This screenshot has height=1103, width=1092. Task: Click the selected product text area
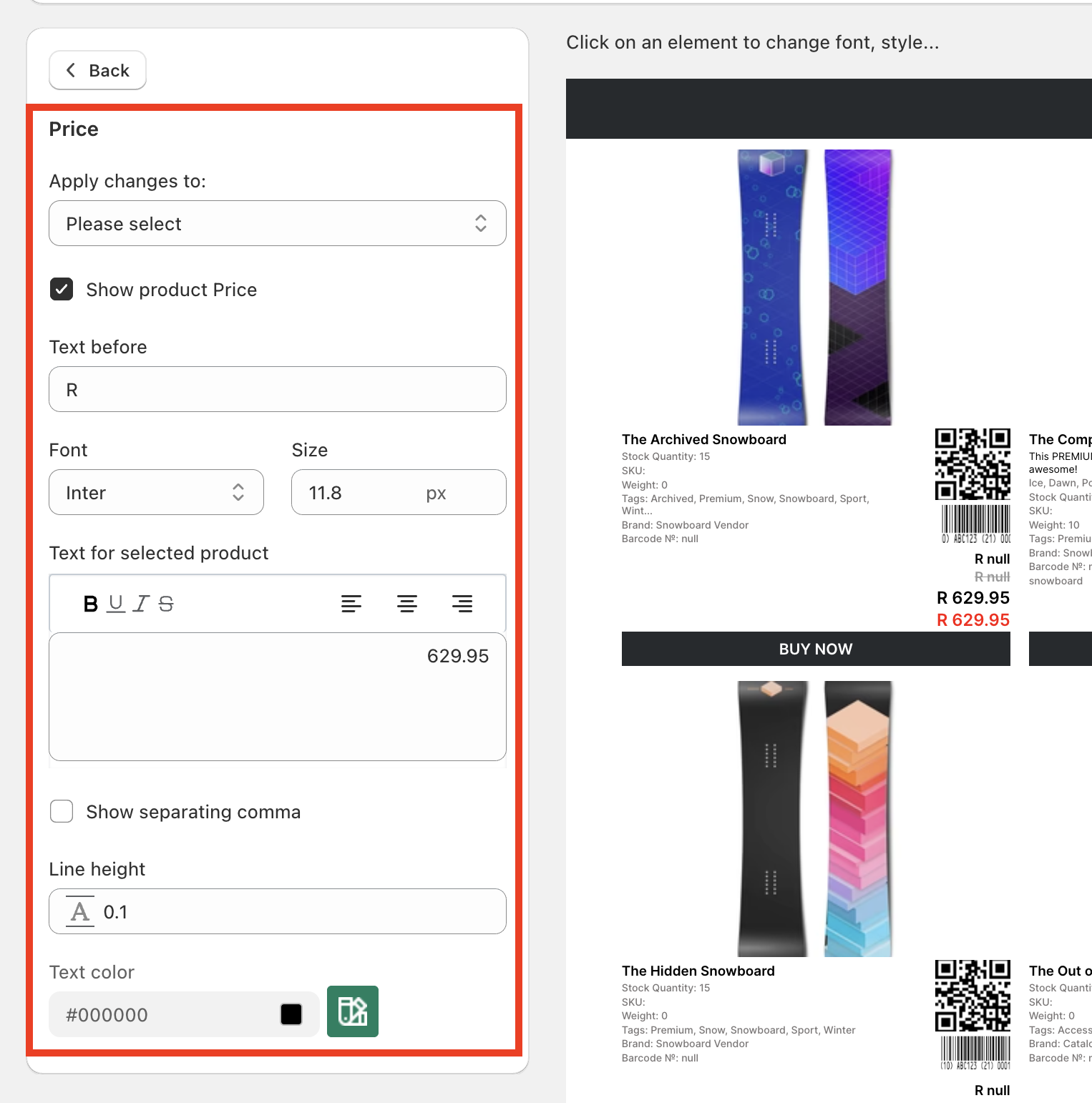278,697
